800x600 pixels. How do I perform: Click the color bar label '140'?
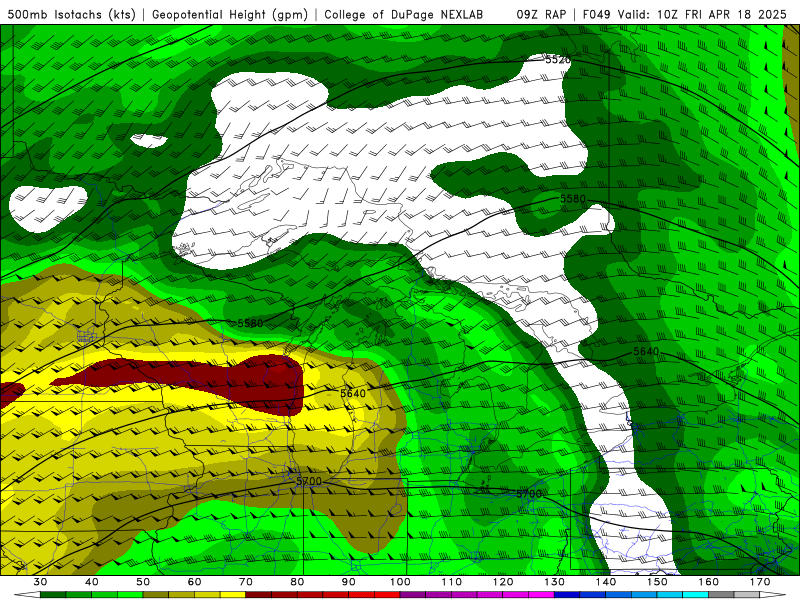(x=606, y=582)
